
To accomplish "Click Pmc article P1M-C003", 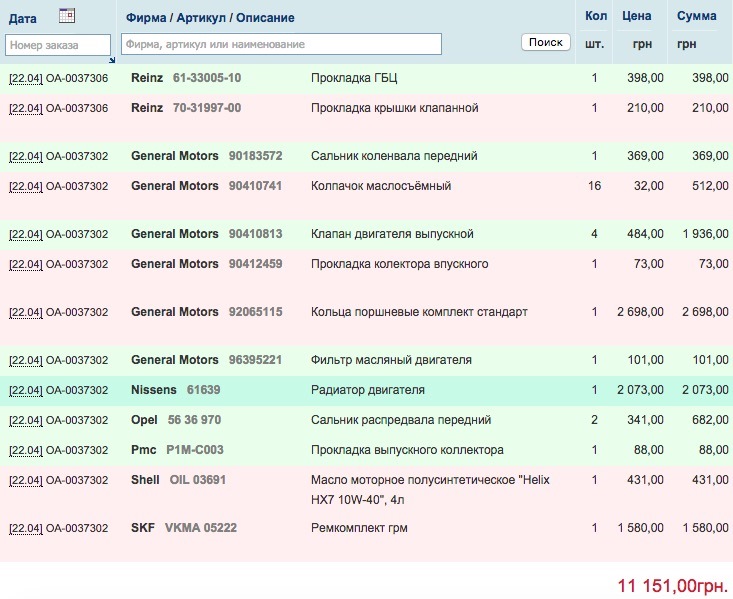I will tap(194, 450).
